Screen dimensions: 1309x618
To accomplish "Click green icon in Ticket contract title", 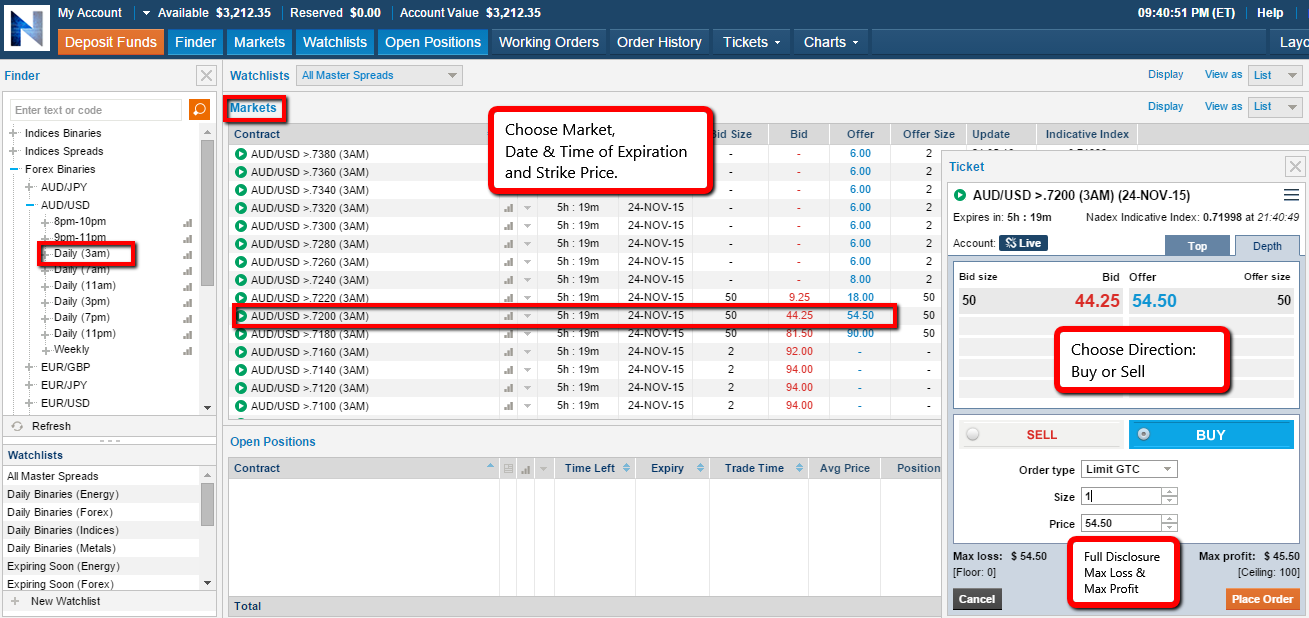I will click(x=960, y=195).
